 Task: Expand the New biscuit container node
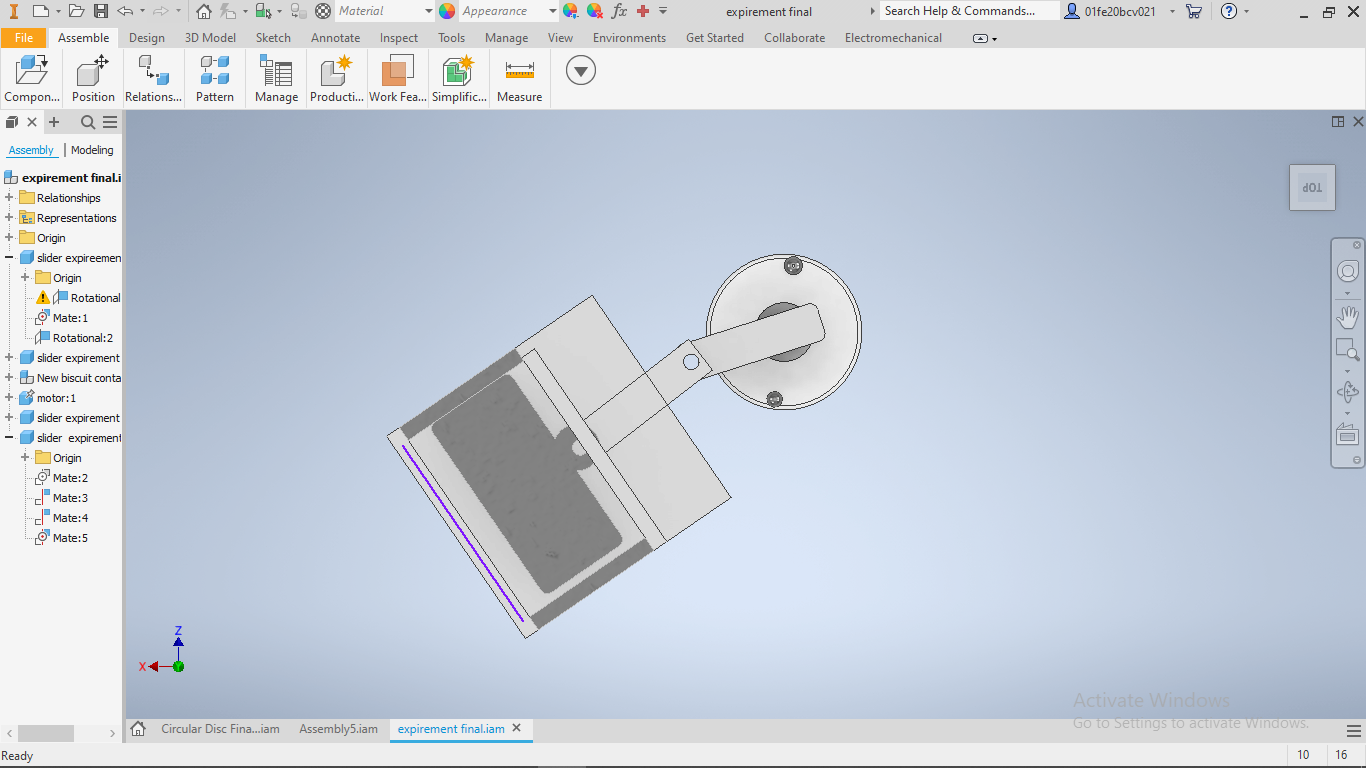(9, 378)
